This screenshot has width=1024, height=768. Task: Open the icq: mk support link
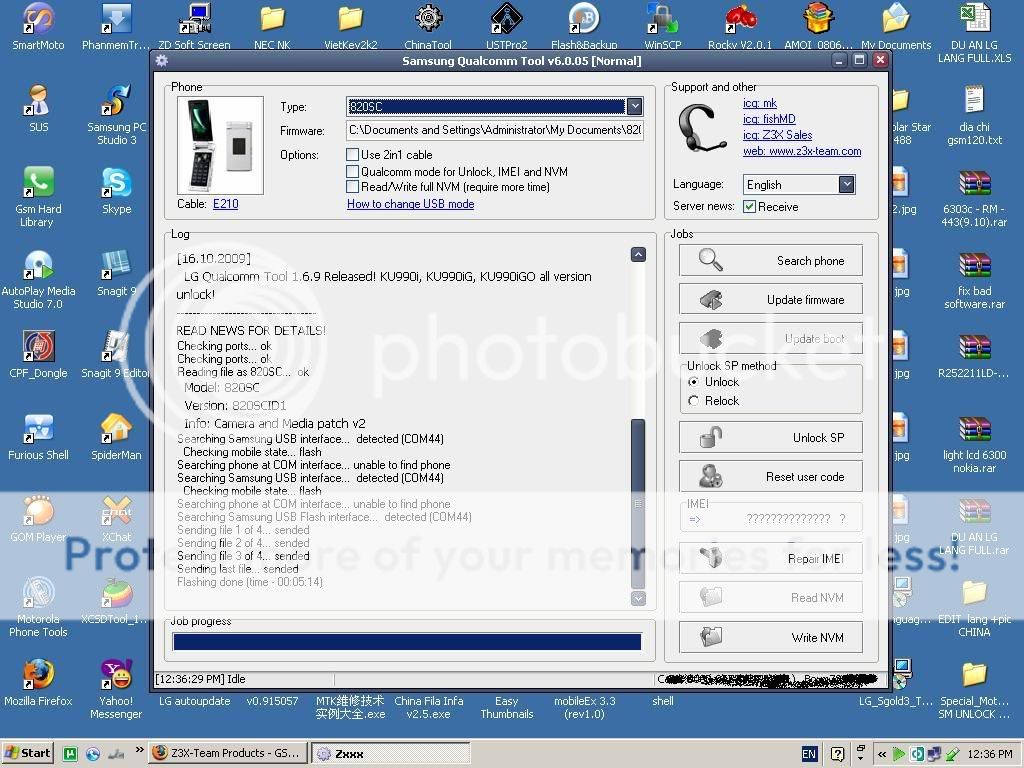click(x=760, y=103)
